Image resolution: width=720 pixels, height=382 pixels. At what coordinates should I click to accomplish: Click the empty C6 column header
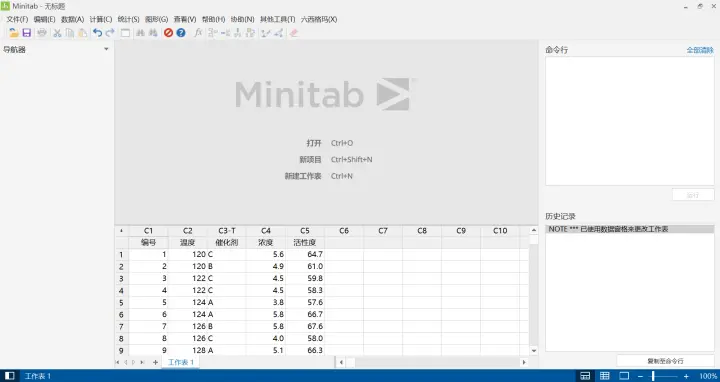[344, 230]
